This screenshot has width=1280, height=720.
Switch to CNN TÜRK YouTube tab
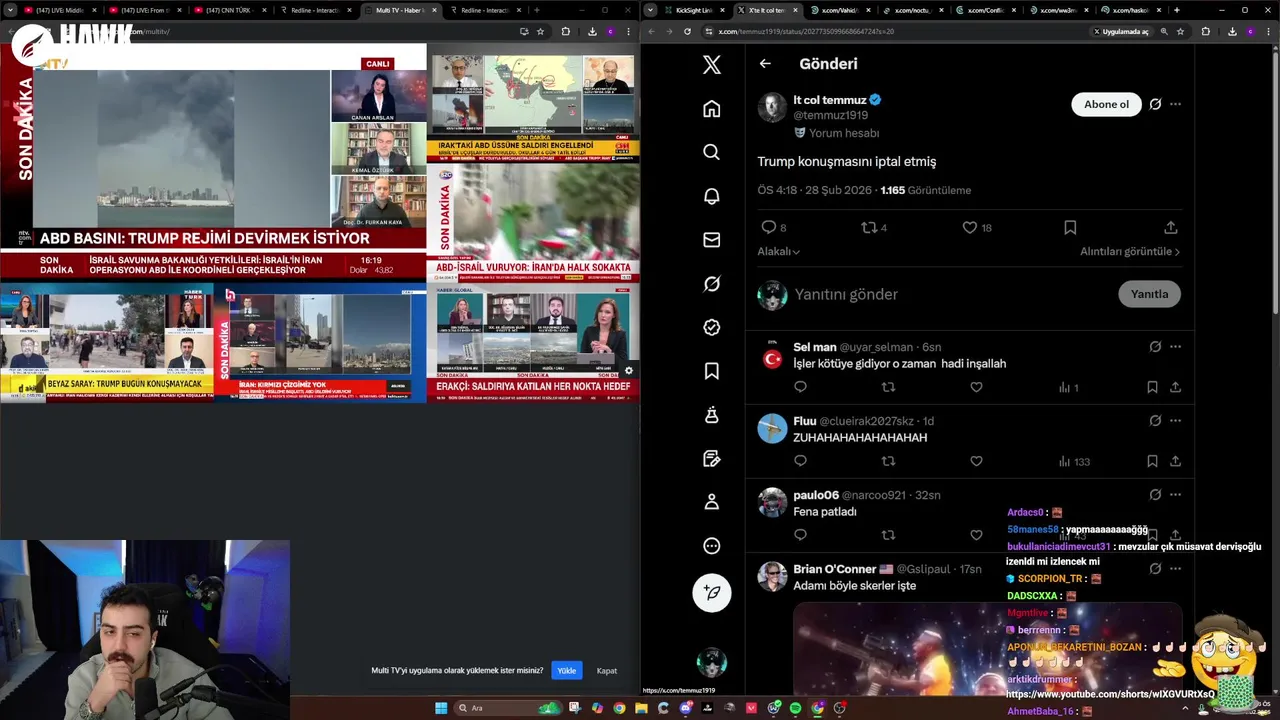click(231, 10)
